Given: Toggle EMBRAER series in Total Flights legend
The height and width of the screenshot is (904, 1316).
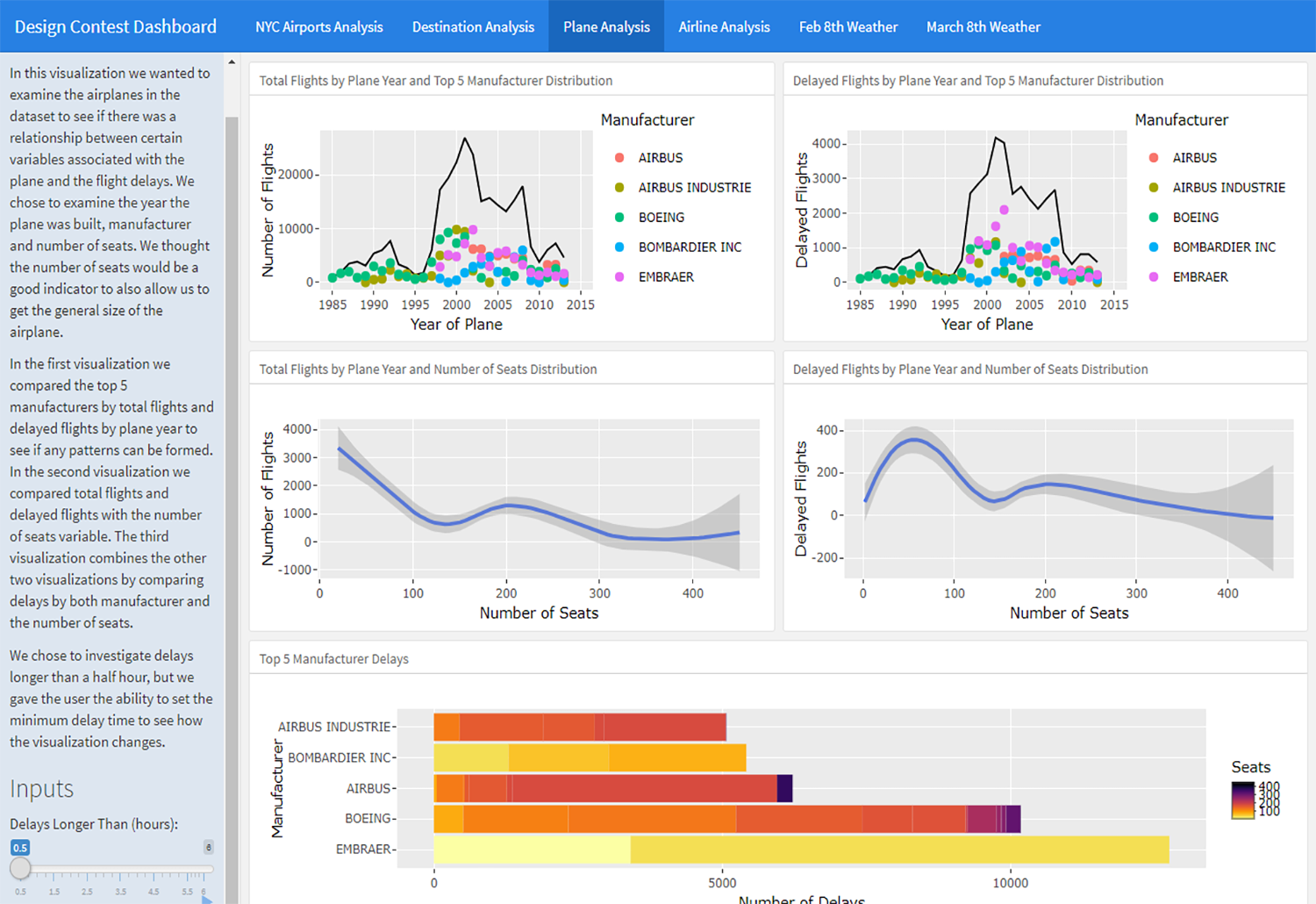Looking at the screenshot, I should pos(665,277).
